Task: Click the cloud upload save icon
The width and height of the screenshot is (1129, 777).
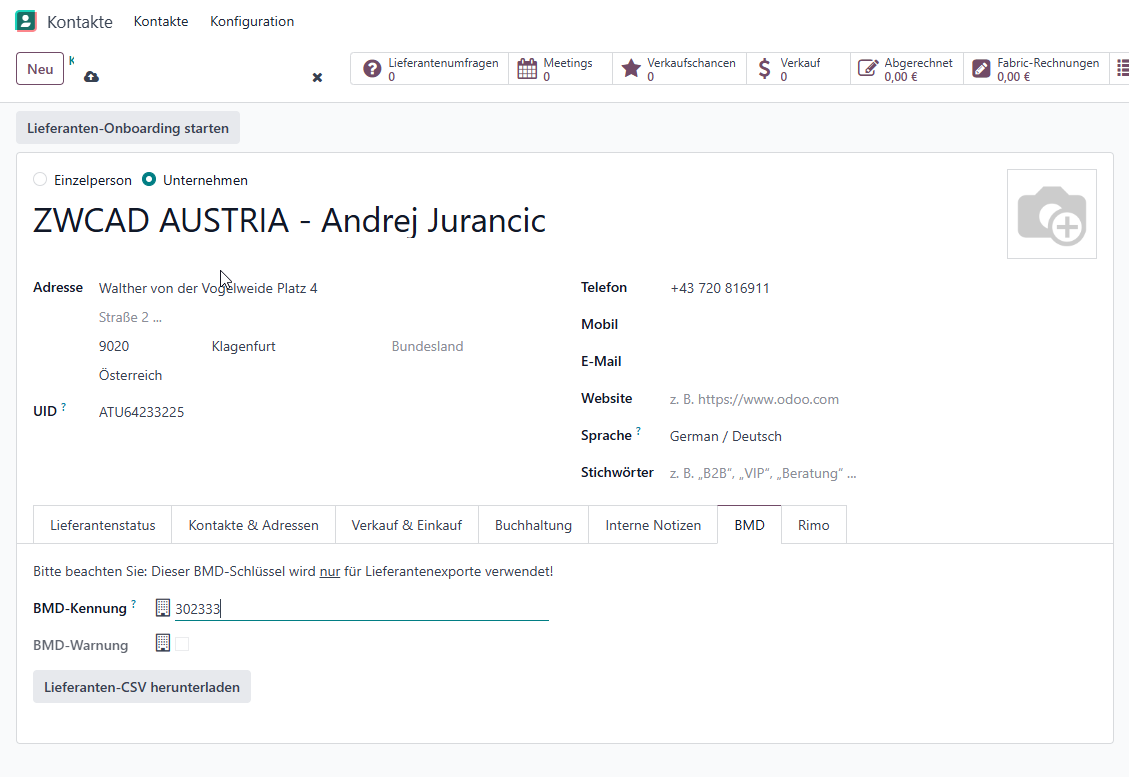Action: [91, 76]
